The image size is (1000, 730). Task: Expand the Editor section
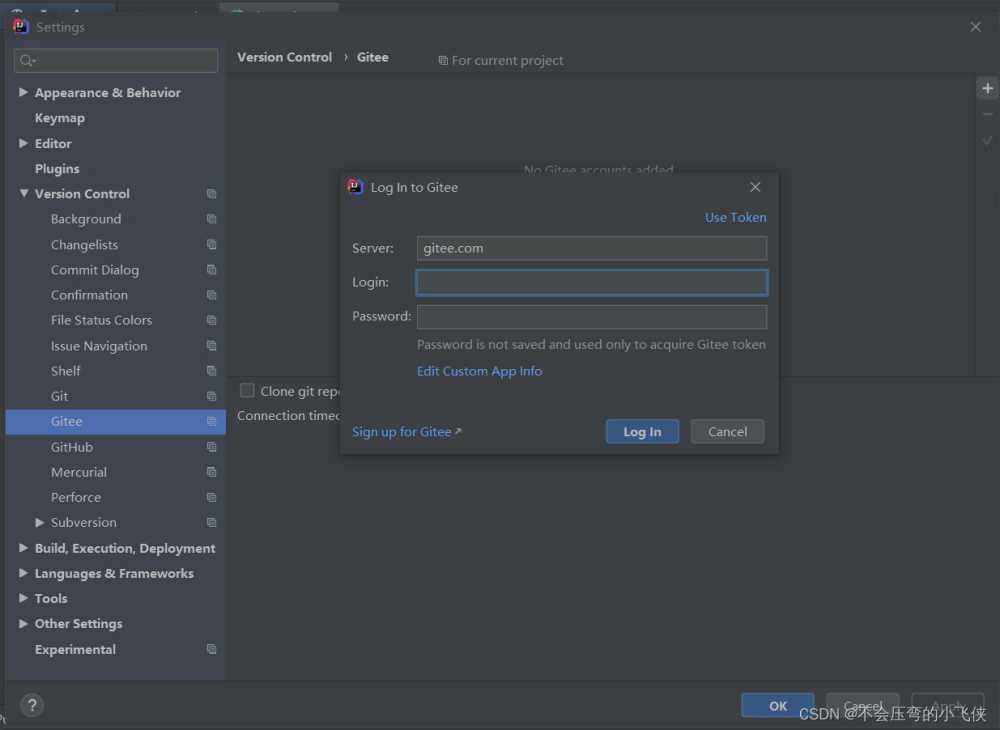coord(24,143)
